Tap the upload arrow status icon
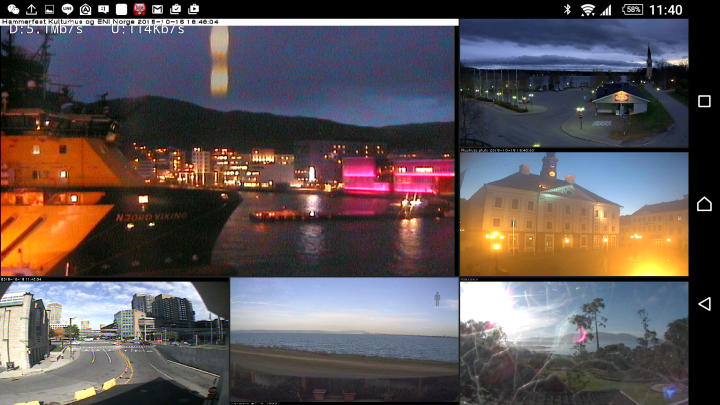The height and width of the screenshot is (405, 720). tap(31, 9)
